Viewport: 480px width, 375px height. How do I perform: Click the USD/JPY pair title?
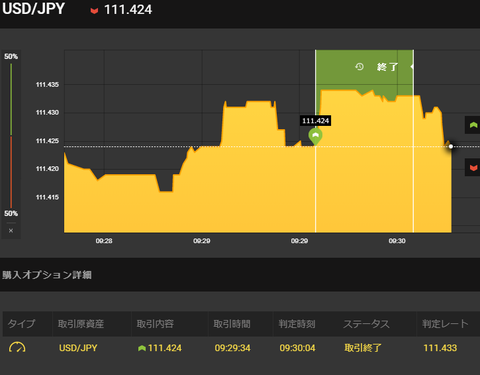(33, 9)
